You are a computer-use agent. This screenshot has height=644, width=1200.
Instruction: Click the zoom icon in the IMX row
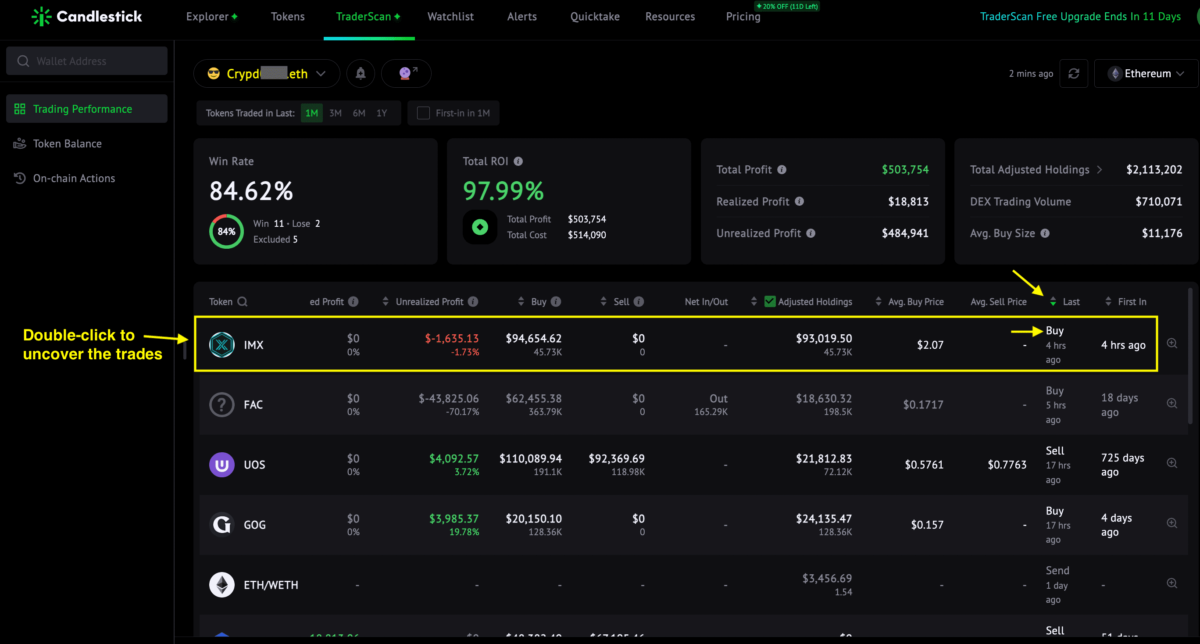pyautogui.click(x=1172, y=344)
